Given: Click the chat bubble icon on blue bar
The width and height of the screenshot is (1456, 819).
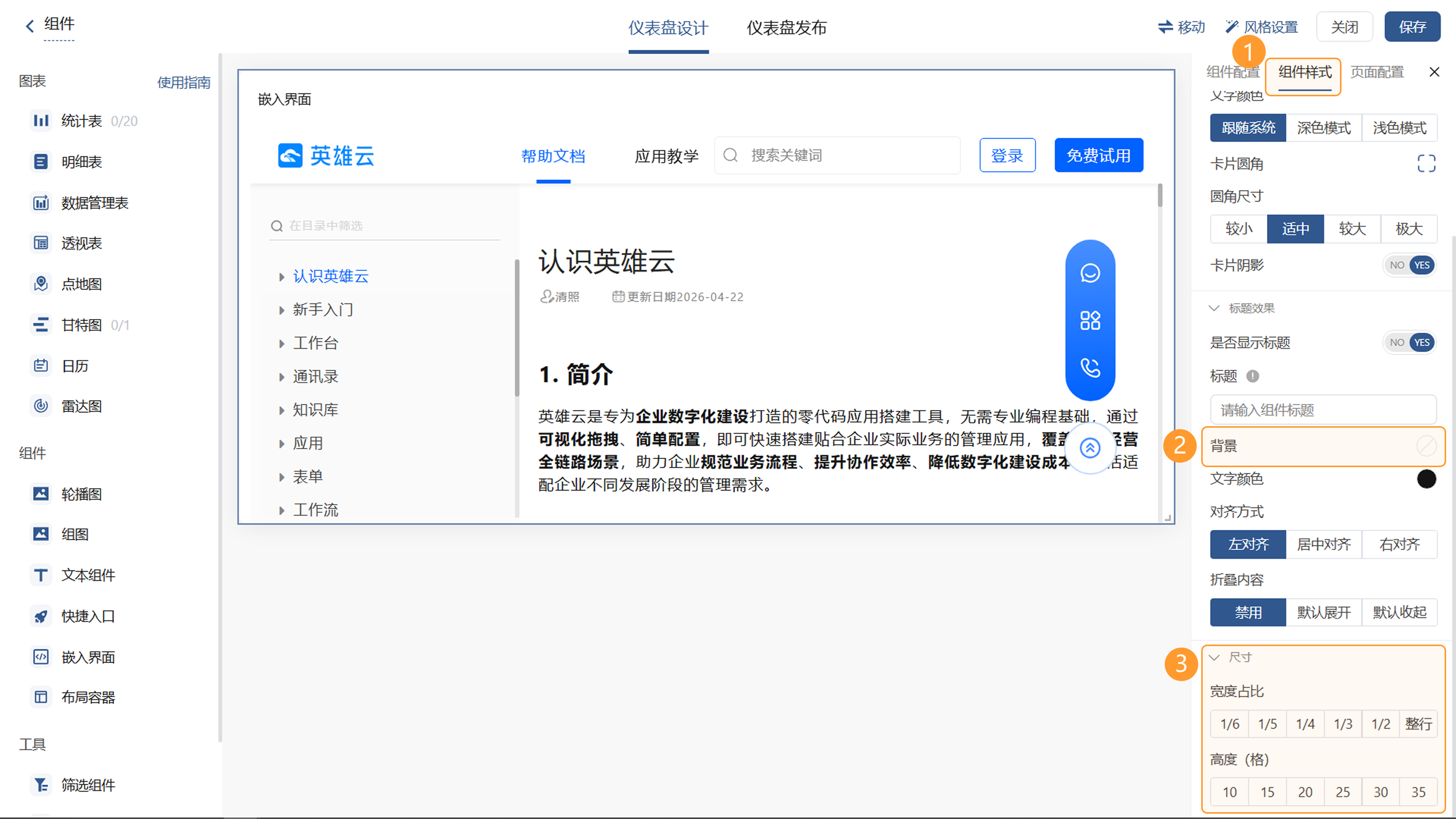Looking at the screenshot, I should (x=1090, y=273).
